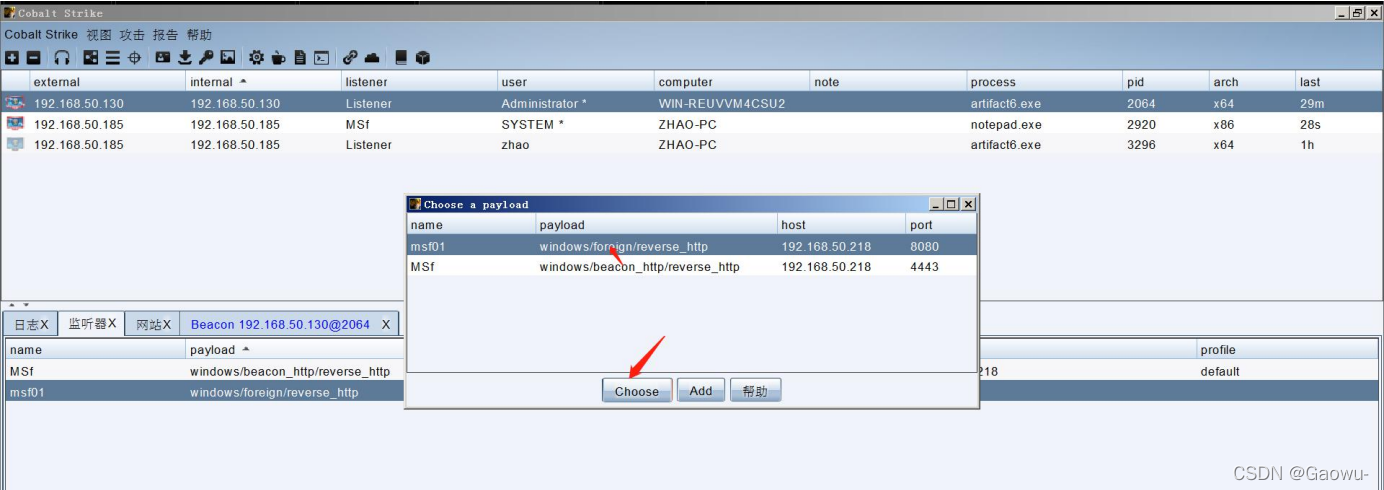This screenshot has height=490, width=1384.
Task: Sort sessions by the user column
Action: tap(576, 82)
